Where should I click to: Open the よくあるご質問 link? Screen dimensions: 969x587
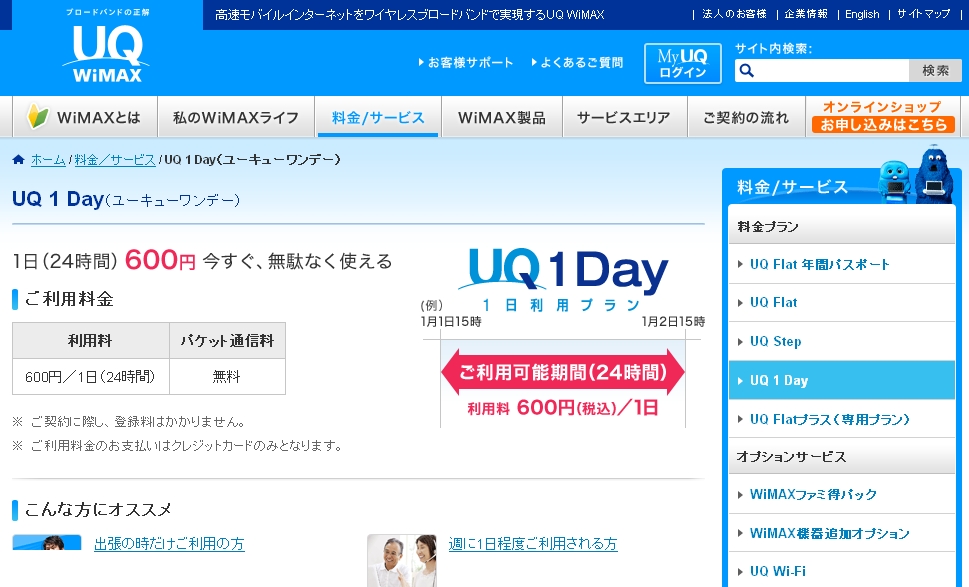coord(577,62)
